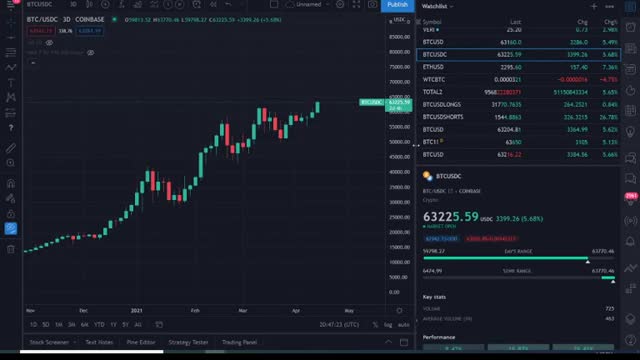The height and width of the screenshot is (360, 640).
Task: Toggle percent scale mode
Action: (x=375, y=324)
